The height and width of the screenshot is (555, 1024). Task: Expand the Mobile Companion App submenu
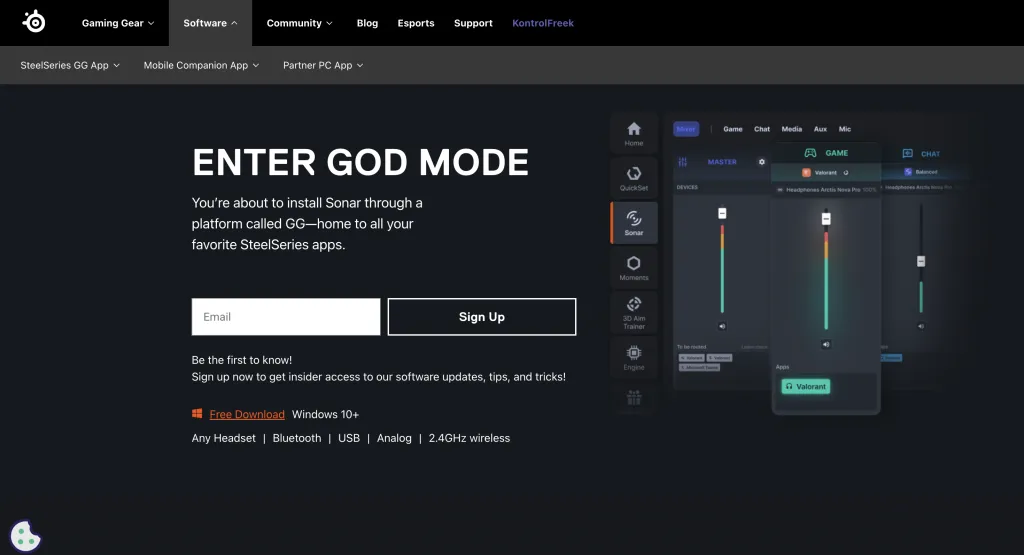point(201,65)
